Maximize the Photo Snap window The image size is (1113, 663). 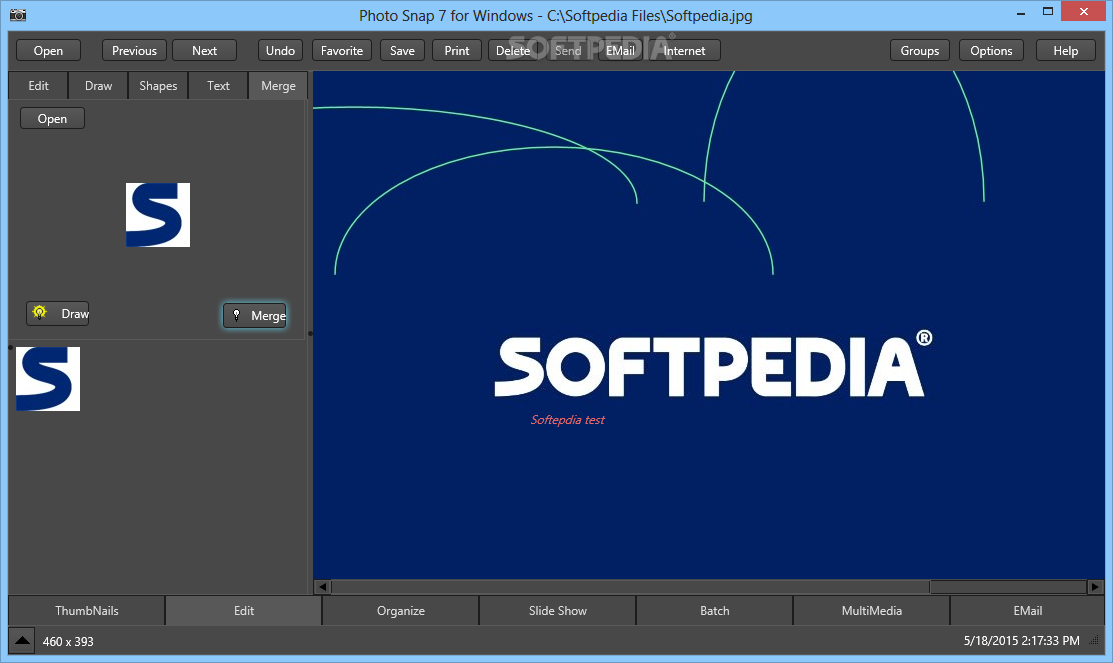pyautogui.click(x=1048, y=11)
